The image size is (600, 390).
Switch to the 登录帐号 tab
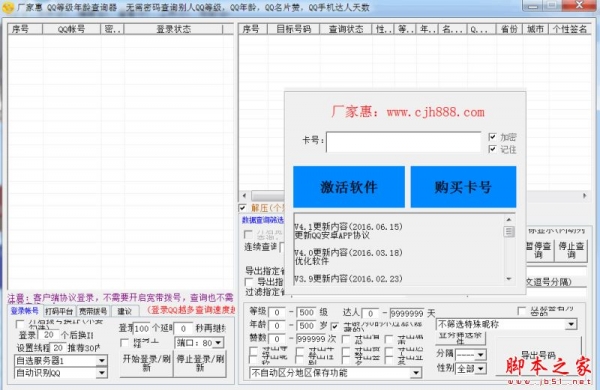click(24, 311)
